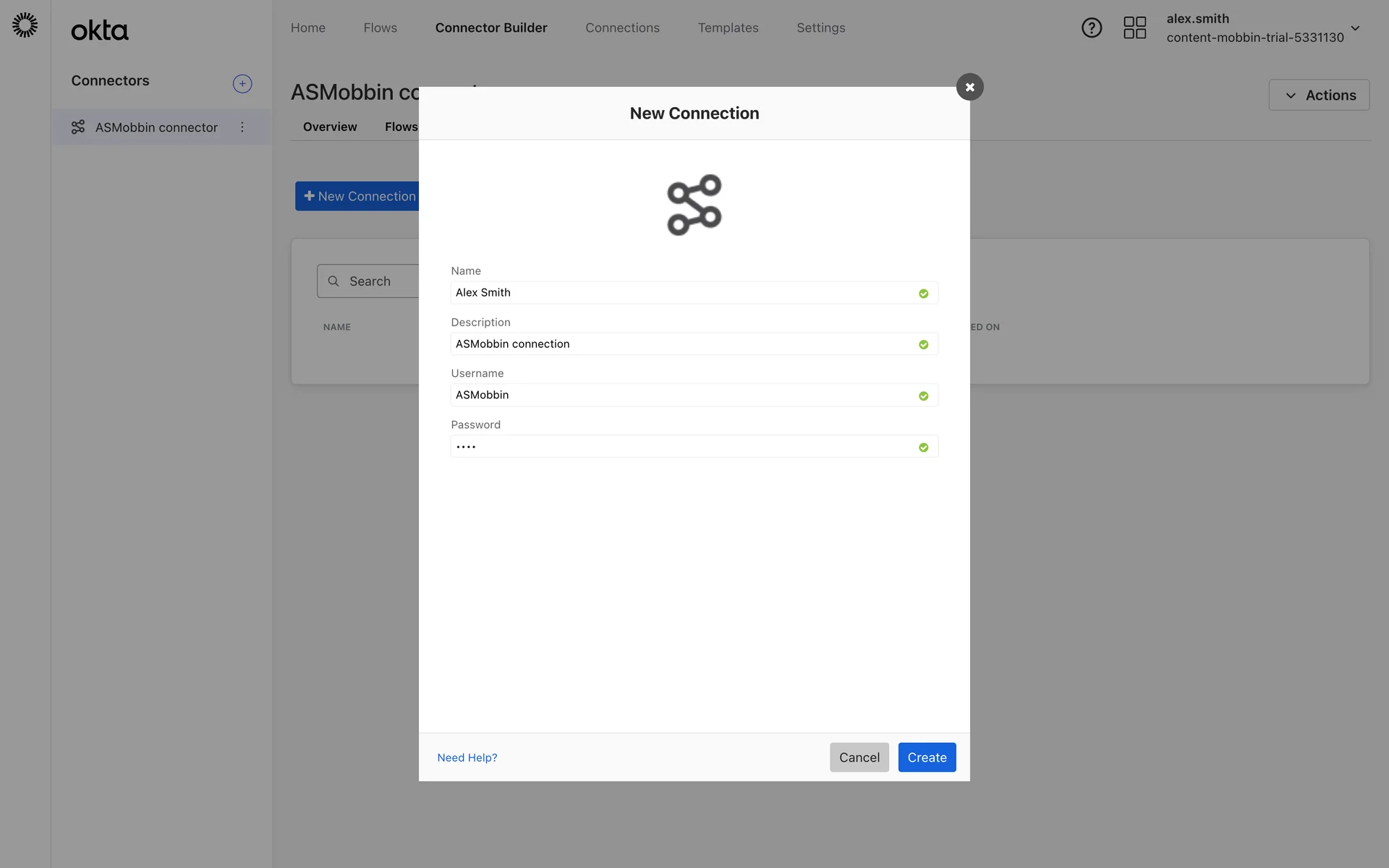Click the Okta sunburst logo icon
Image resolution: width=1389 pixels, height=868 pixels.
25,25
